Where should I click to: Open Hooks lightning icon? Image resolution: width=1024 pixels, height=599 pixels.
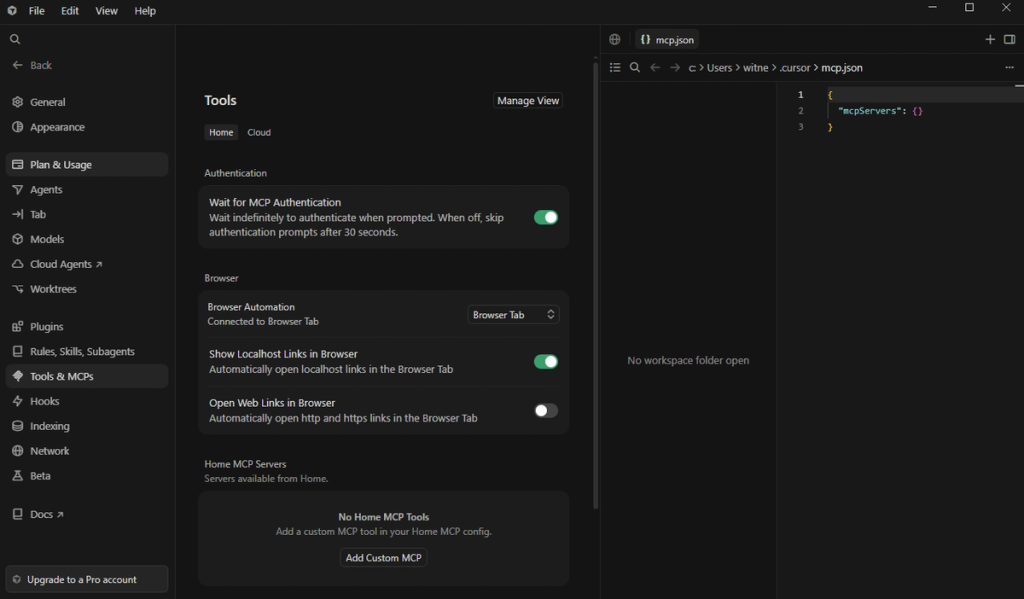pyautogui.click(x=18, y=401)
